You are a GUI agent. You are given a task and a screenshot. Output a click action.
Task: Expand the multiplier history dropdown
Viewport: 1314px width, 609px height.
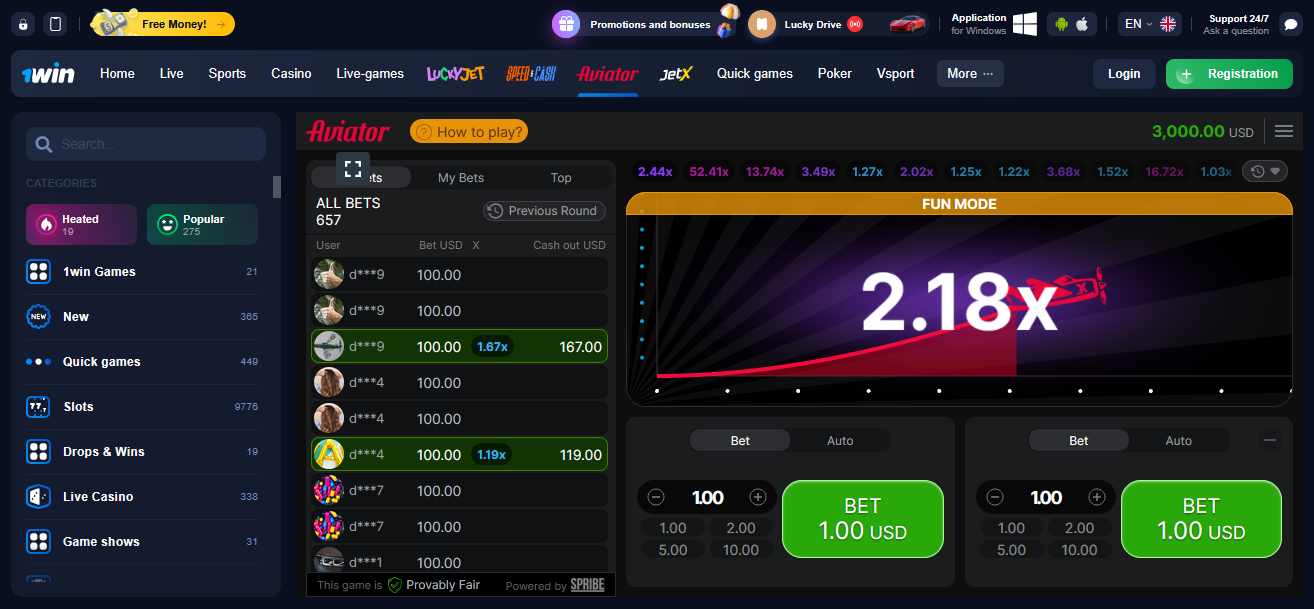[x=1265, y=172]
